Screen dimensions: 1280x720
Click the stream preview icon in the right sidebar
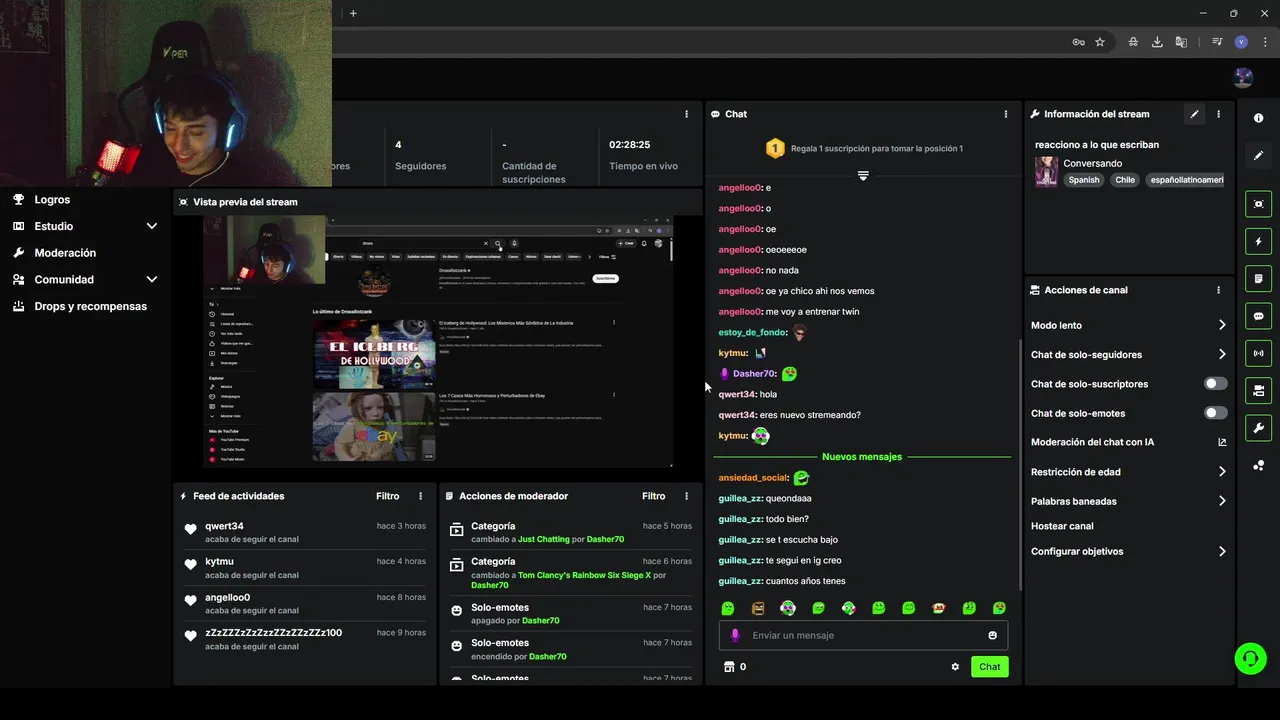(1258, 204)
